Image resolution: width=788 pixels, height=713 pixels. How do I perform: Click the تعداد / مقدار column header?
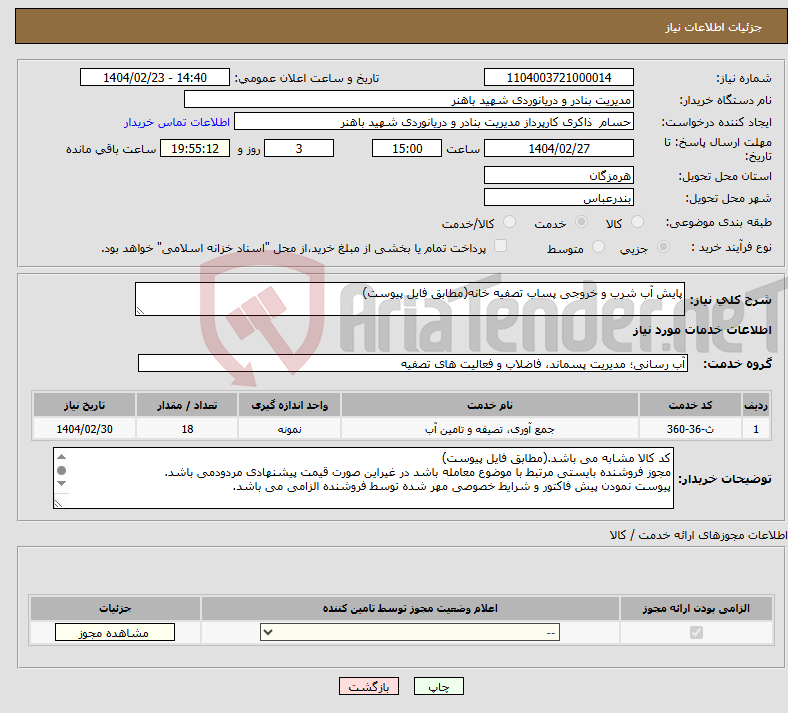coord(187,405)
